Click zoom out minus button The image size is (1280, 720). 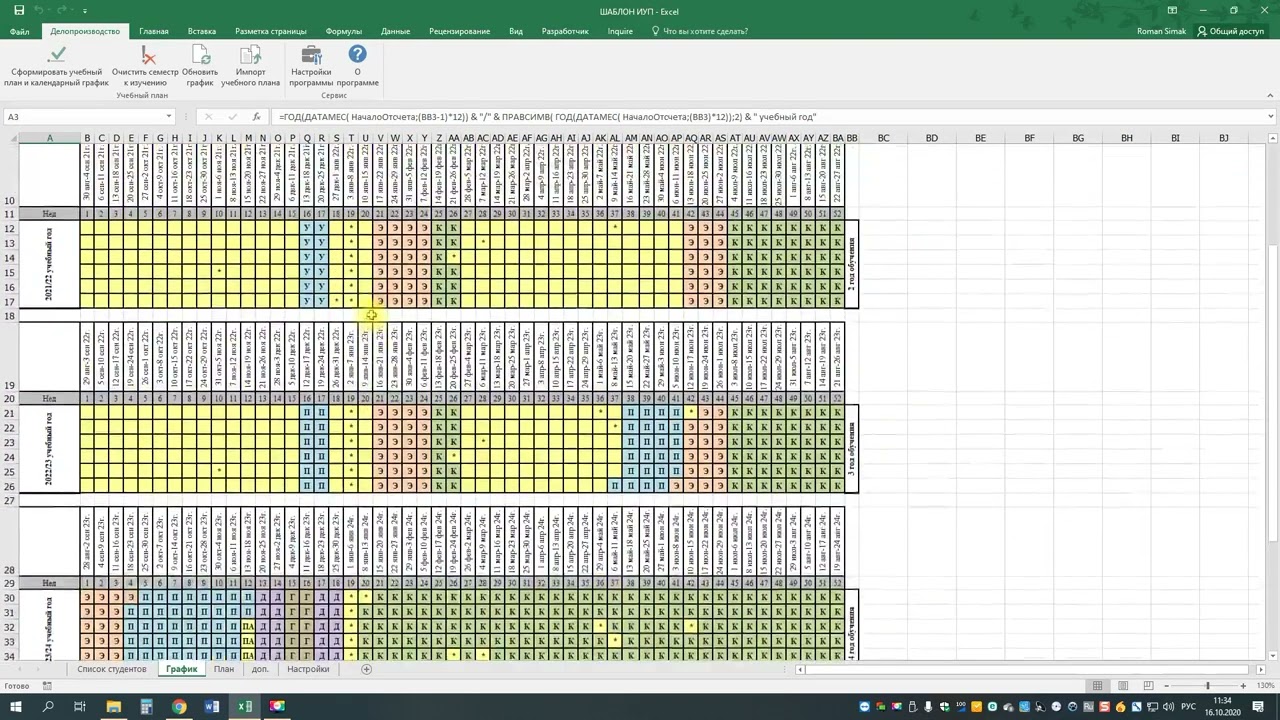click(x=1165, y=686)
